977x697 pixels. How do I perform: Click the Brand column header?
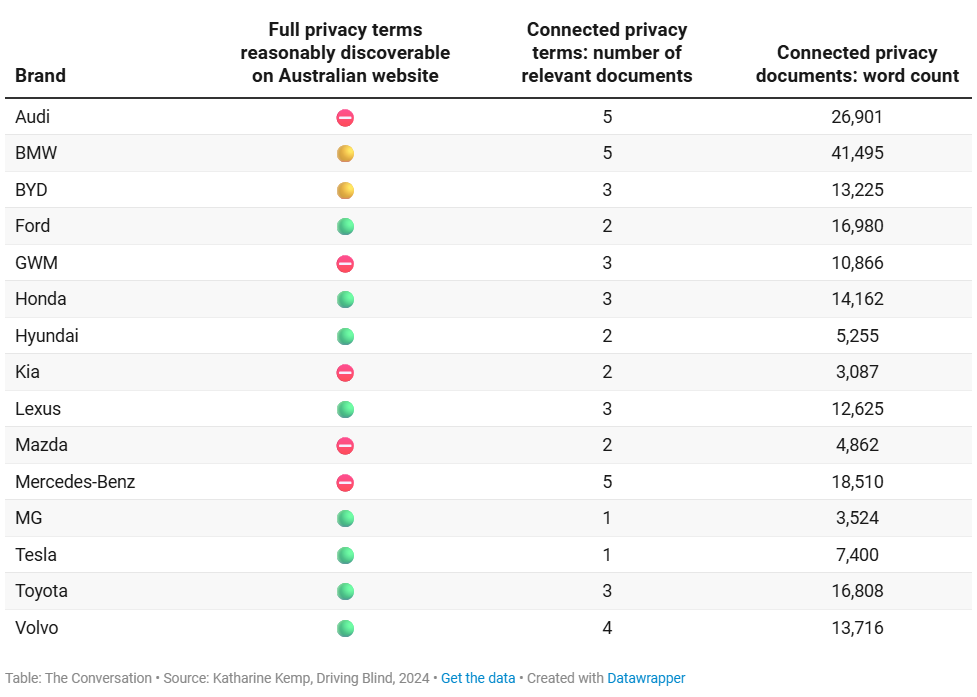[x=41, y=75]
